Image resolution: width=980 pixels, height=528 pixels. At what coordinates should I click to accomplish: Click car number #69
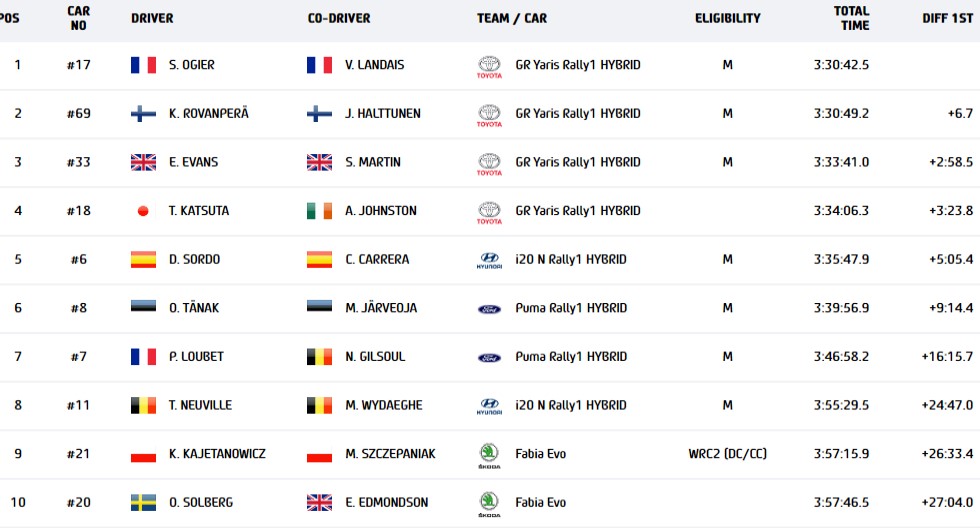coord(79,114)
